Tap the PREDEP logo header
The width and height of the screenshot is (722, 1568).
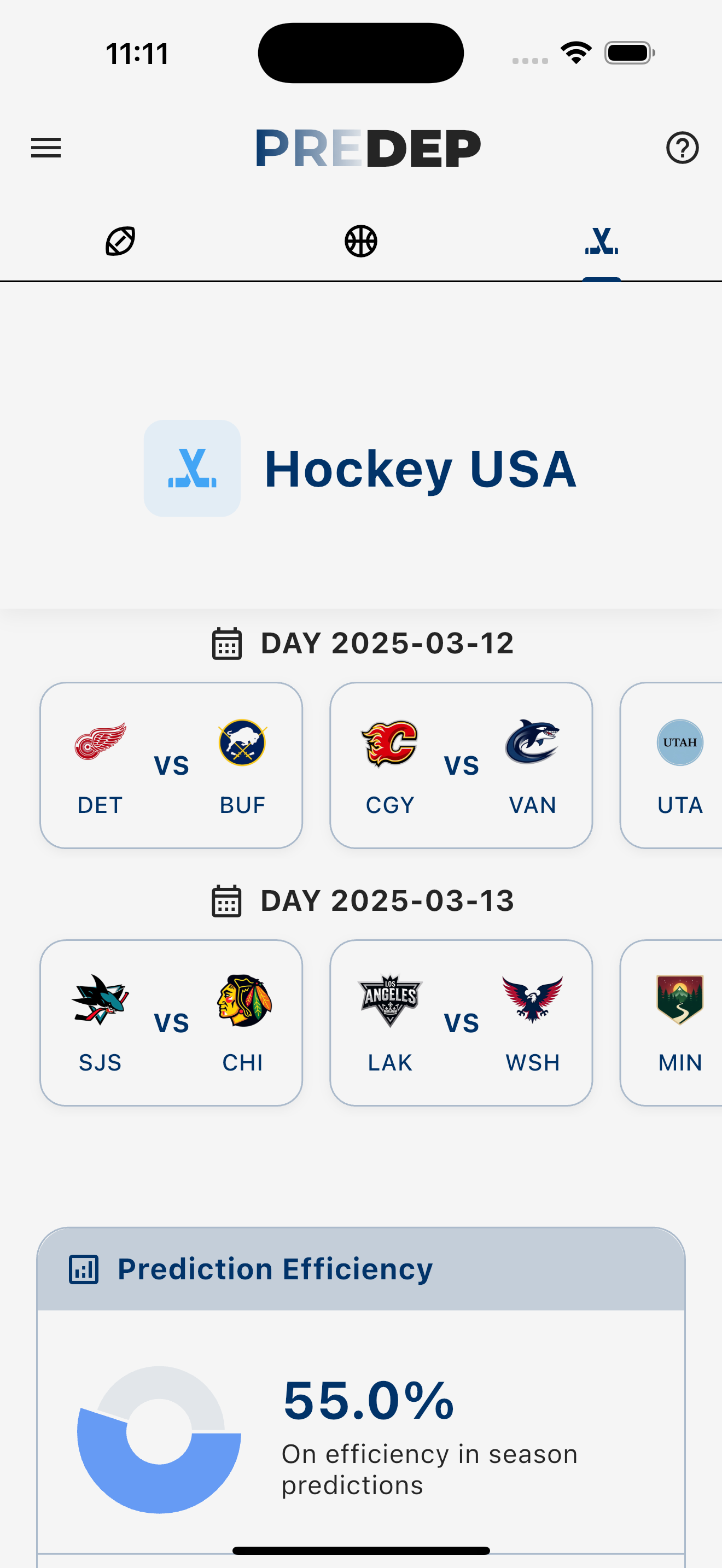(368, 148)
